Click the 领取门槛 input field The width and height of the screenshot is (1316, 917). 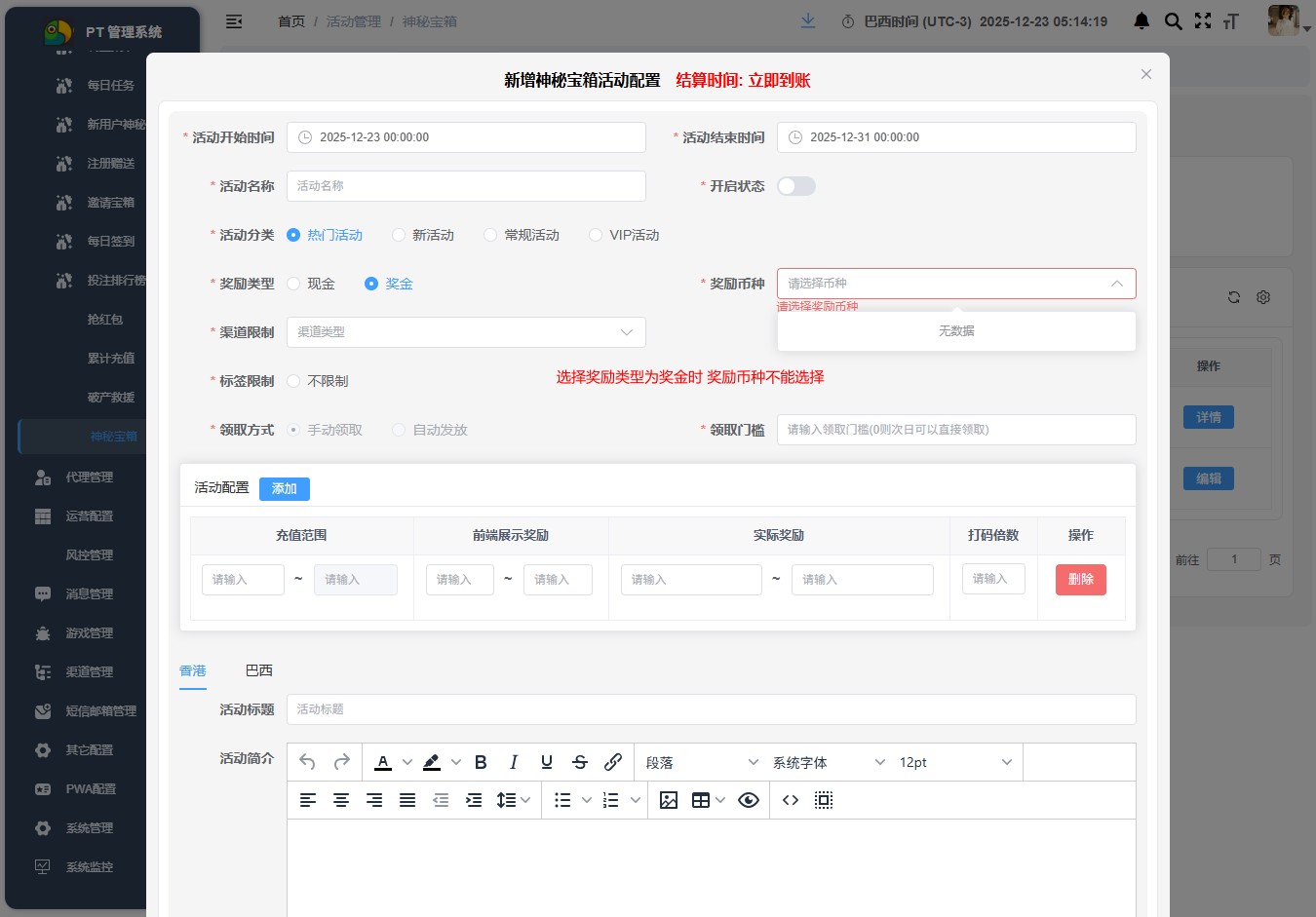tap(956, 430)
